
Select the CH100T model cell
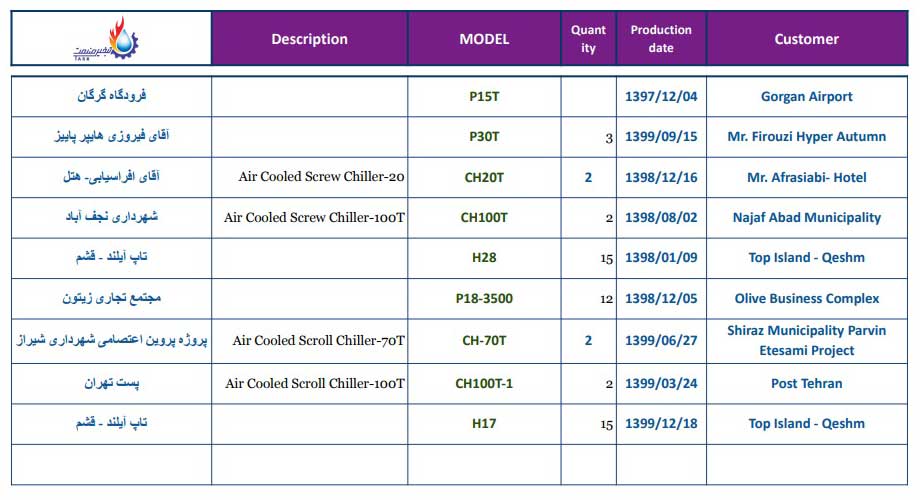[484, 217]
